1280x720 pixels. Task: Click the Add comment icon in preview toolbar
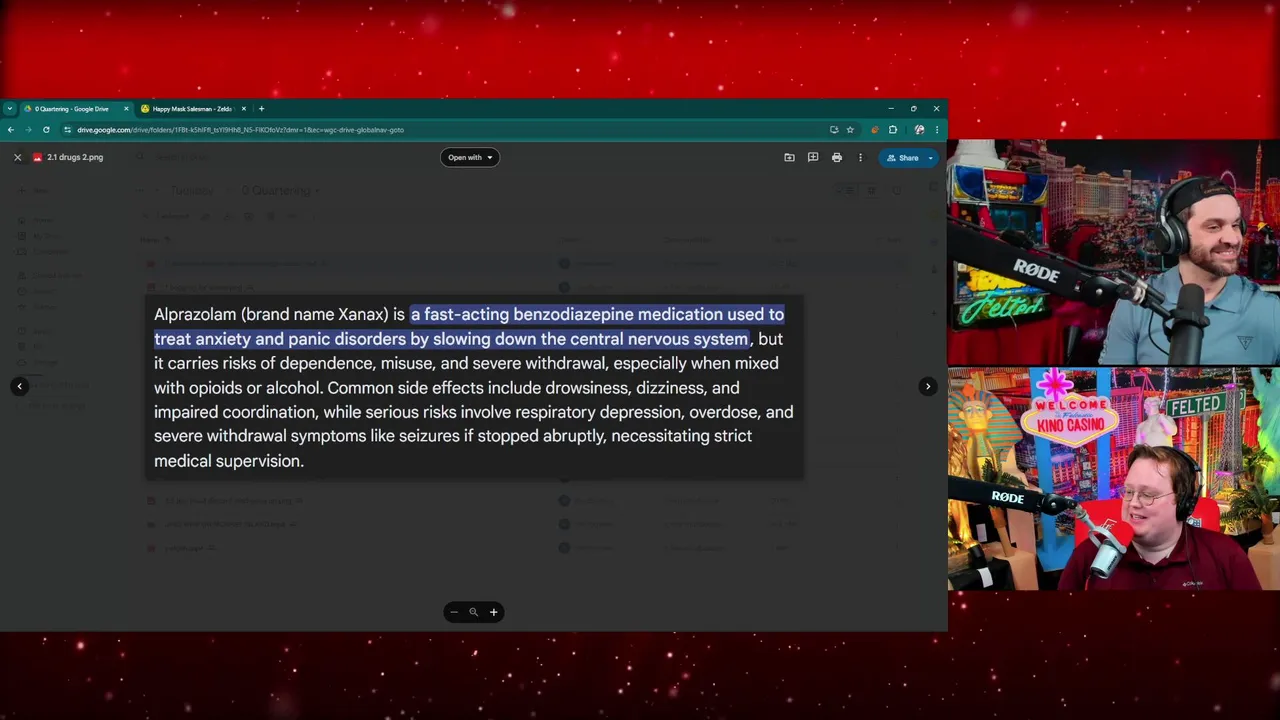pos(813,157)
